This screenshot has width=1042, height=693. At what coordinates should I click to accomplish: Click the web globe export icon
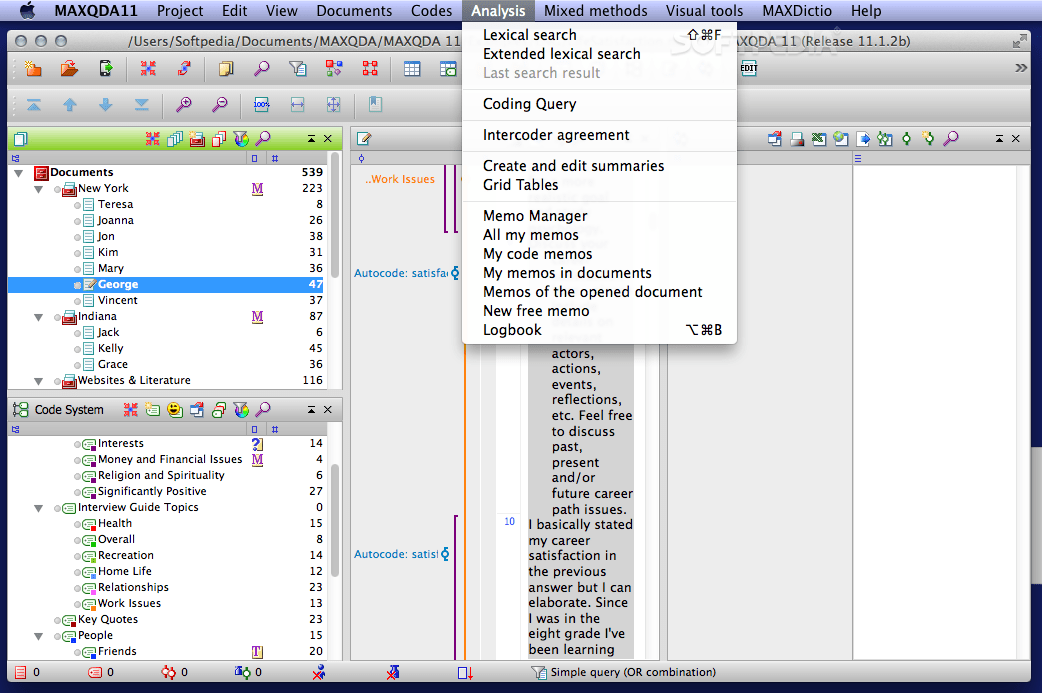(x=841, y=139)
